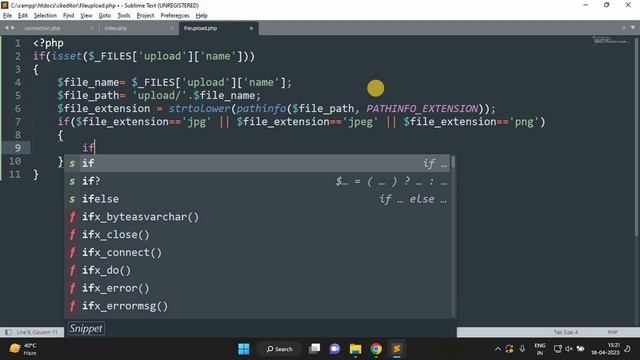
Task: Open the Tools menu
Action: pyautogui.click(x=124, y=16)
